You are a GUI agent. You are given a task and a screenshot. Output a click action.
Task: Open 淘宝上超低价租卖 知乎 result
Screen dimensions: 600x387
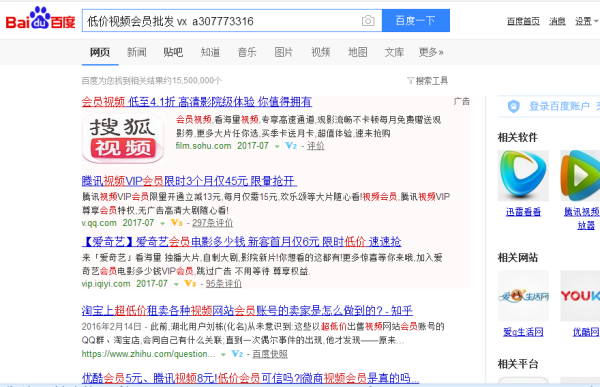pyautogui.click(x=247, y=310)
